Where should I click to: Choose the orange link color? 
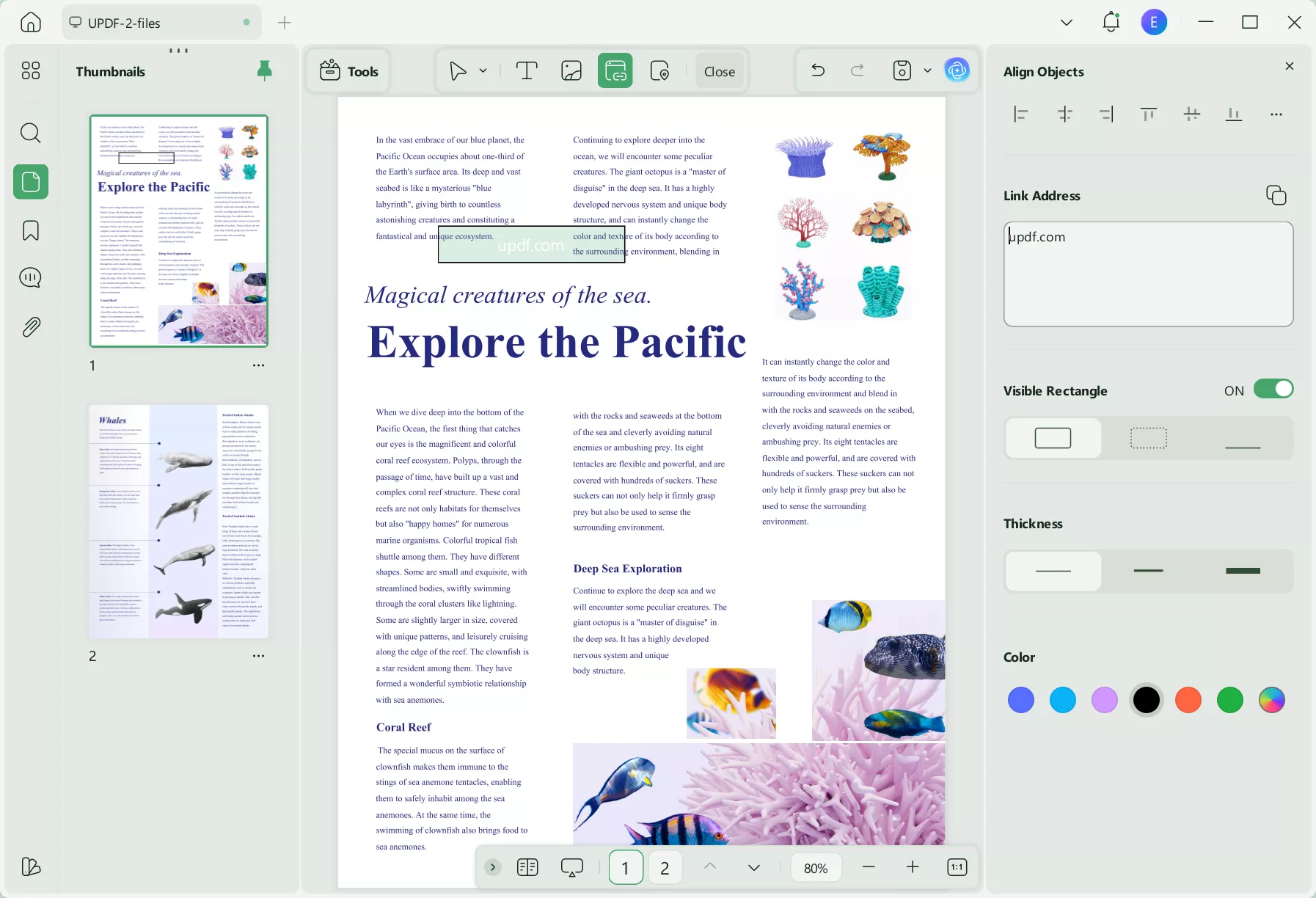(1188, 699)
